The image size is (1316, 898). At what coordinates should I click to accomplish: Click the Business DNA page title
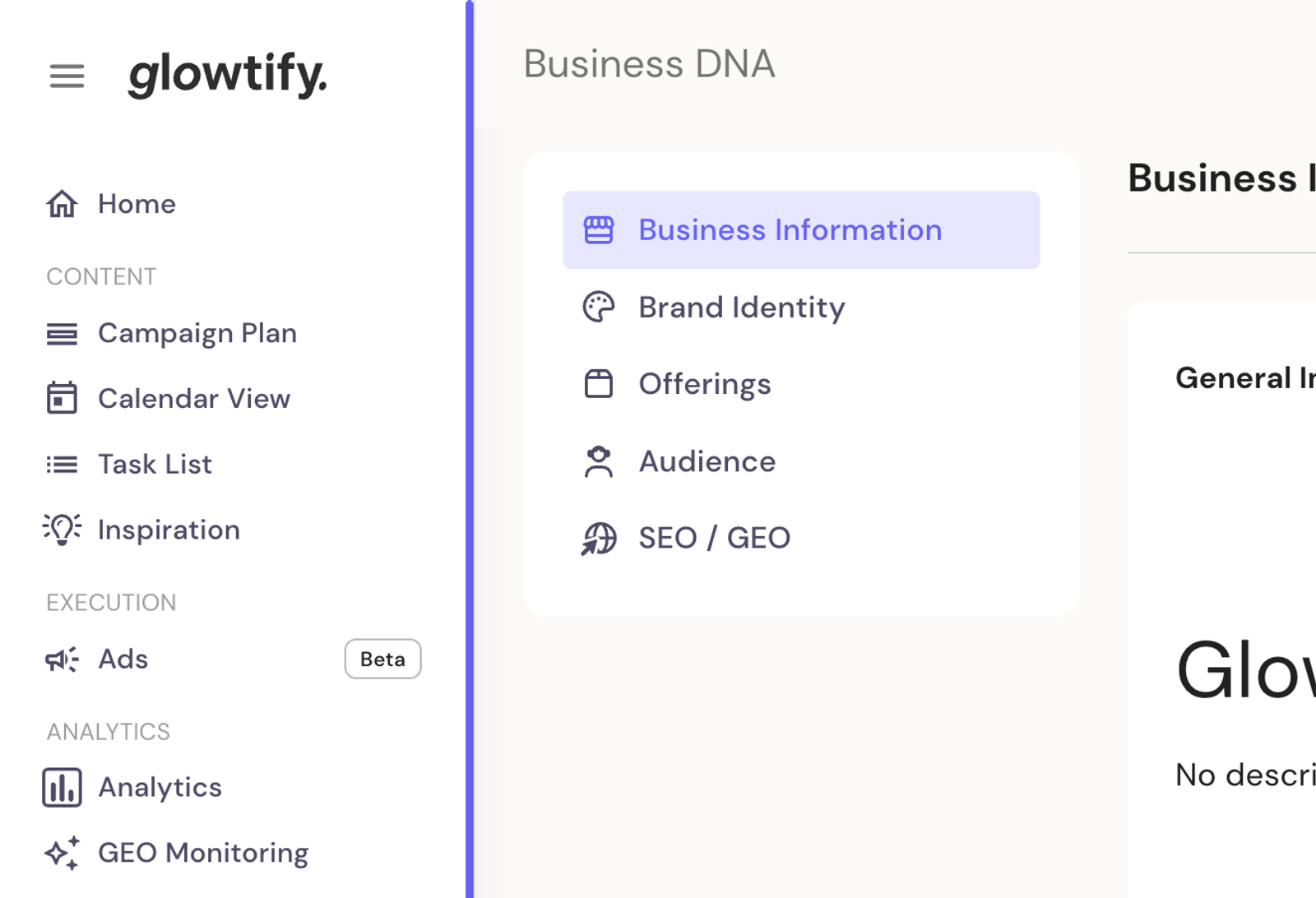649,64
